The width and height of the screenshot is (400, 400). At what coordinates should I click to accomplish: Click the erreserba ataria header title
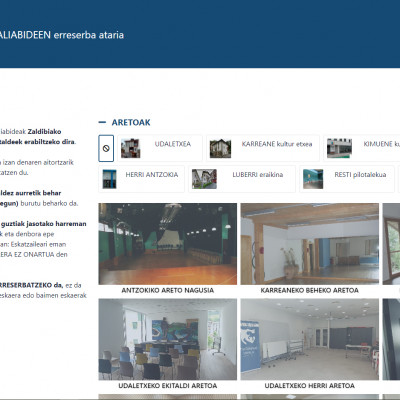(89, 35)
